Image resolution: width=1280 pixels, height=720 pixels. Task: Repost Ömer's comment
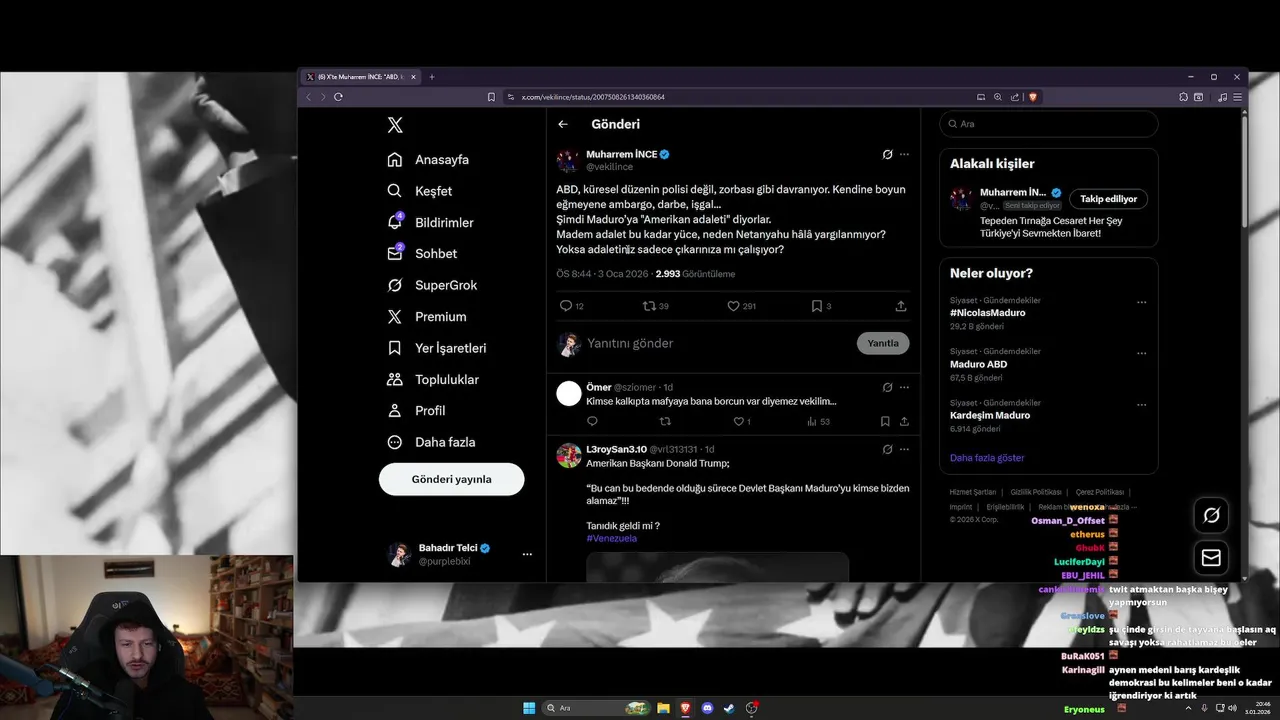point(665,422)
